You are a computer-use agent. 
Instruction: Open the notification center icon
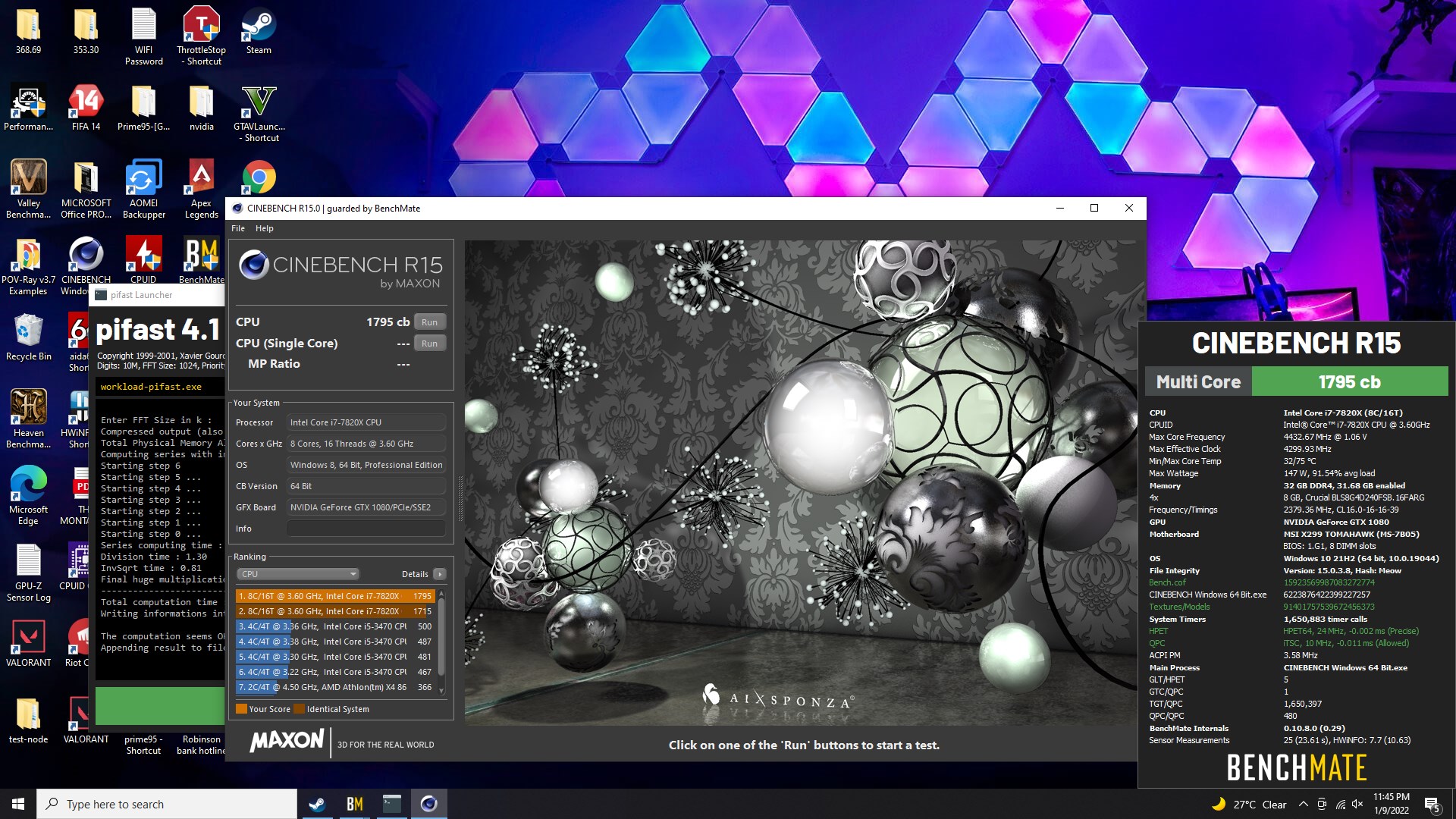(x=1432, y=804)
